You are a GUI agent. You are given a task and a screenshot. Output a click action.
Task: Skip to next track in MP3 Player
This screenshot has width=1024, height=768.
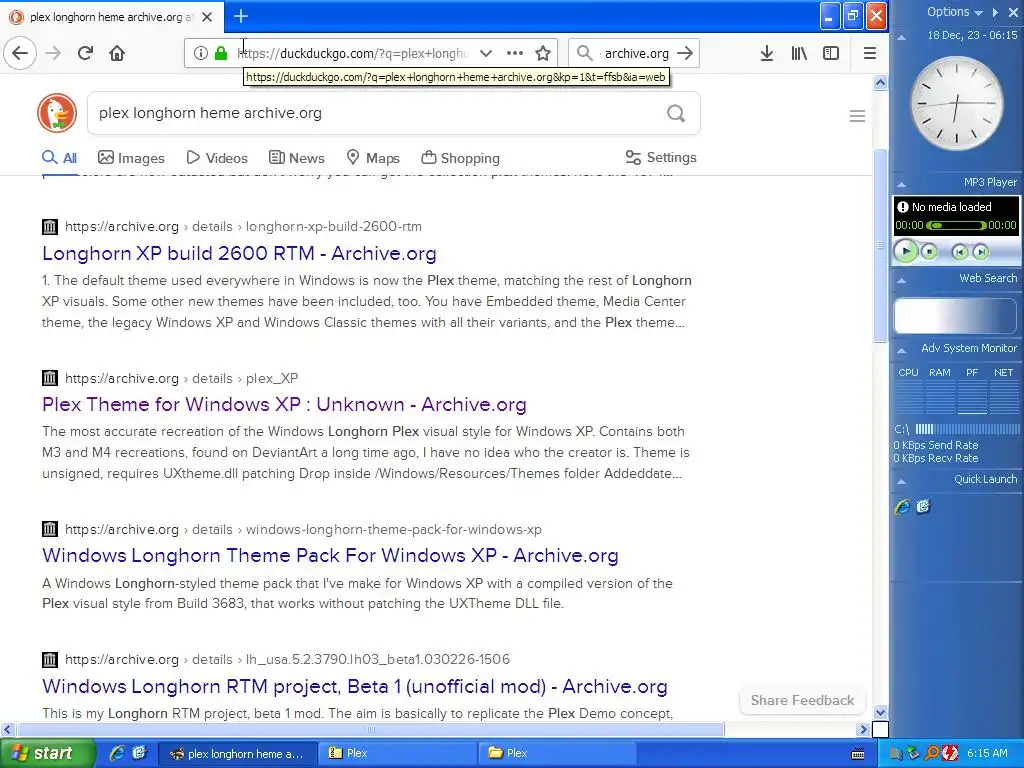(980, 252)
